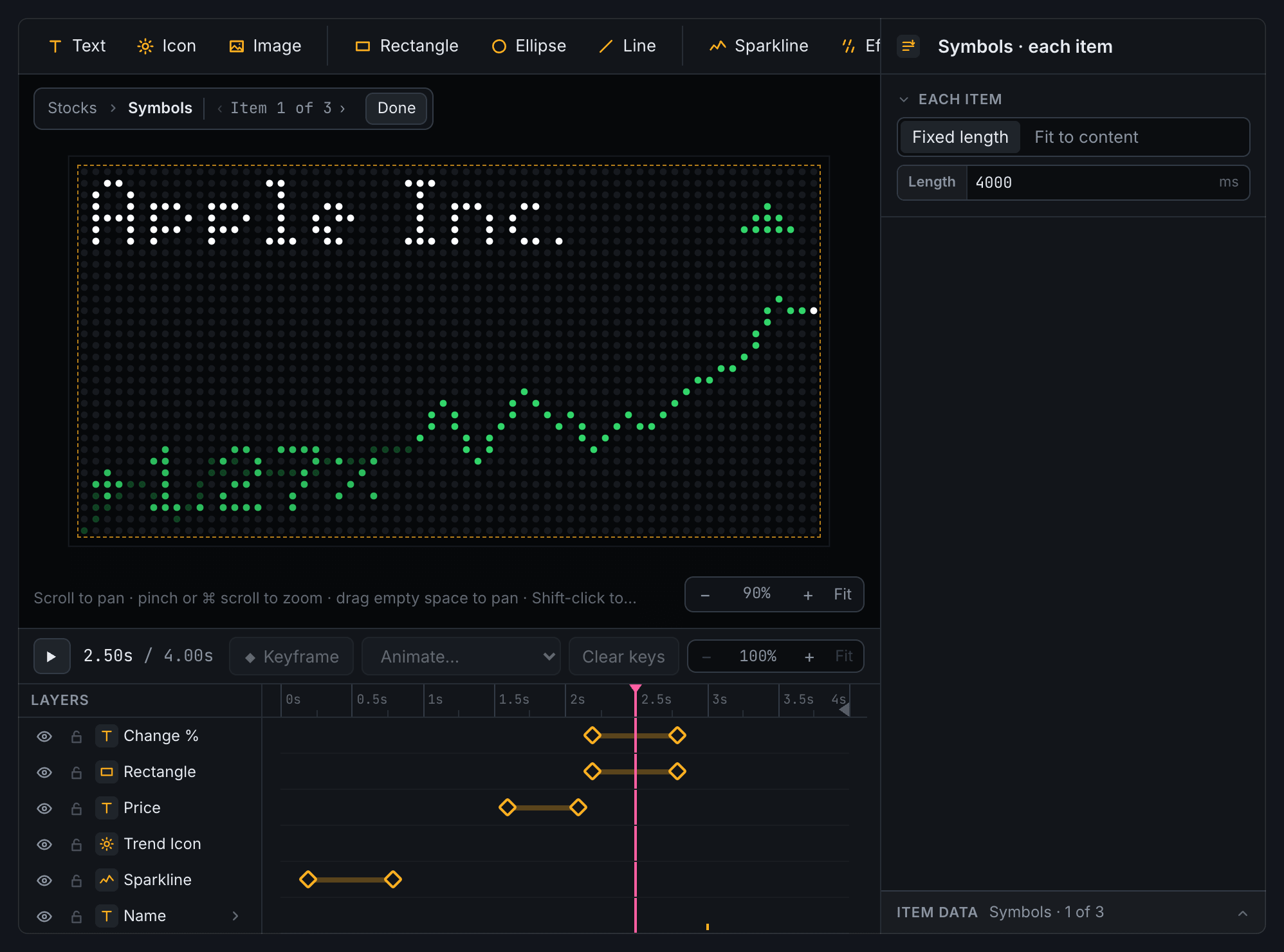Select the Line tool

tap(627, 46)
